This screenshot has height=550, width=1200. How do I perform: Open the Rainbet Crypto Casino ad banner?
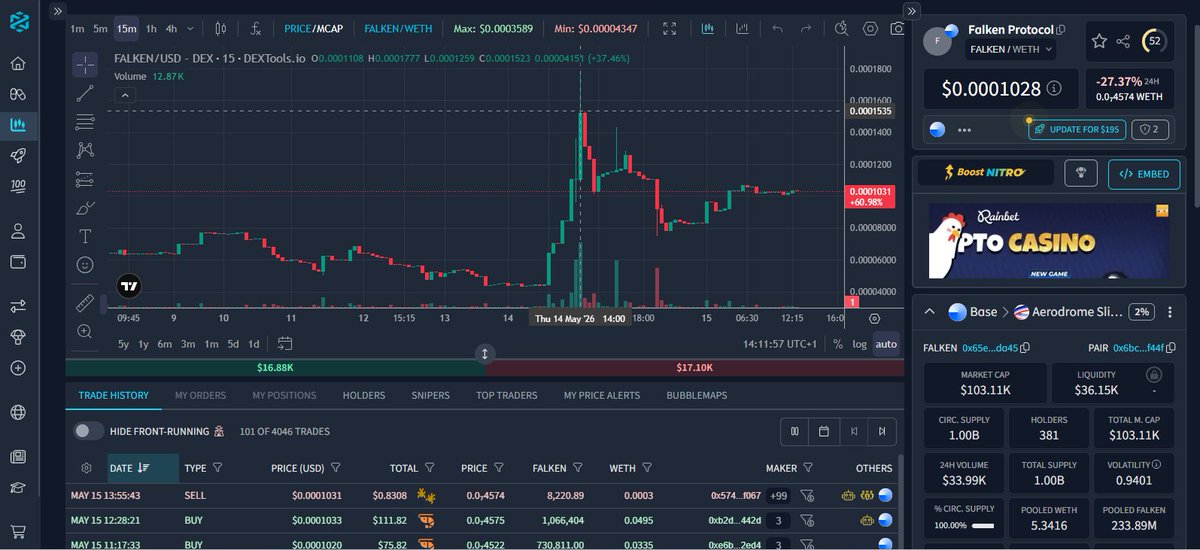(x=1048, y=241)
